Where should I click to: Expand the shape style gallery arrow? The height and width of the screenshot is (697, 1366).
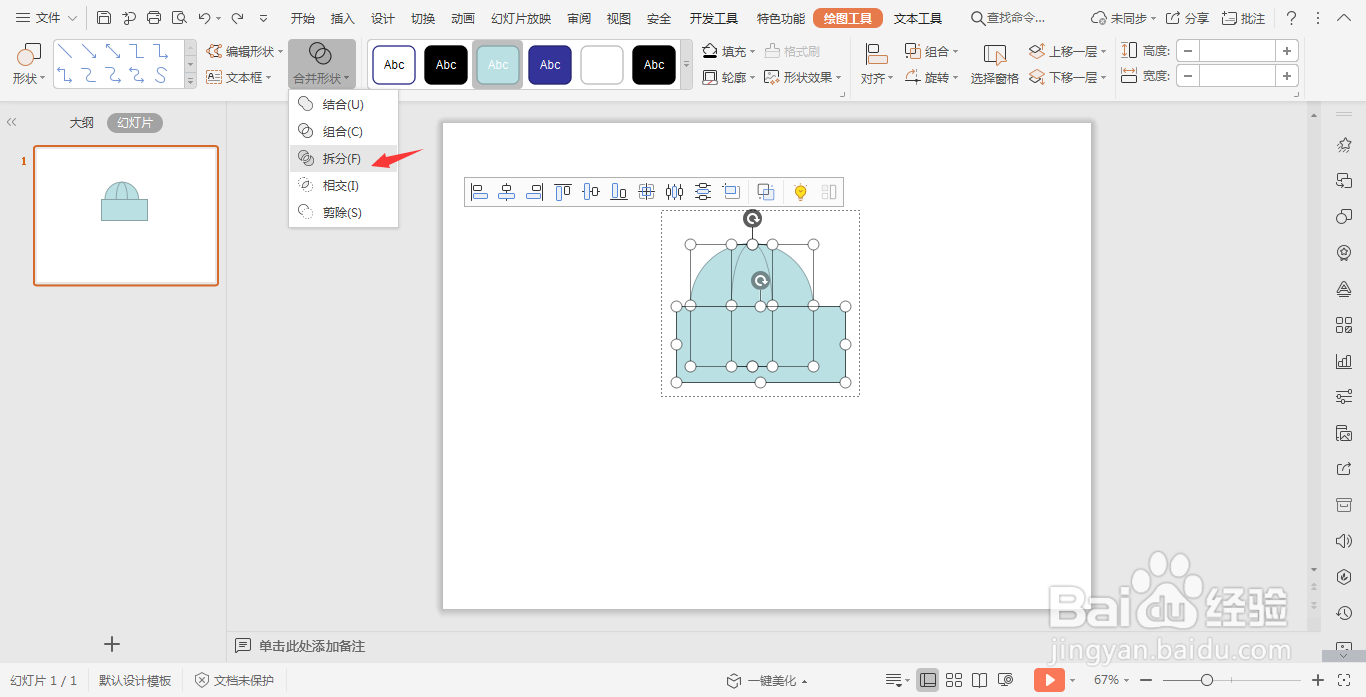686,64
